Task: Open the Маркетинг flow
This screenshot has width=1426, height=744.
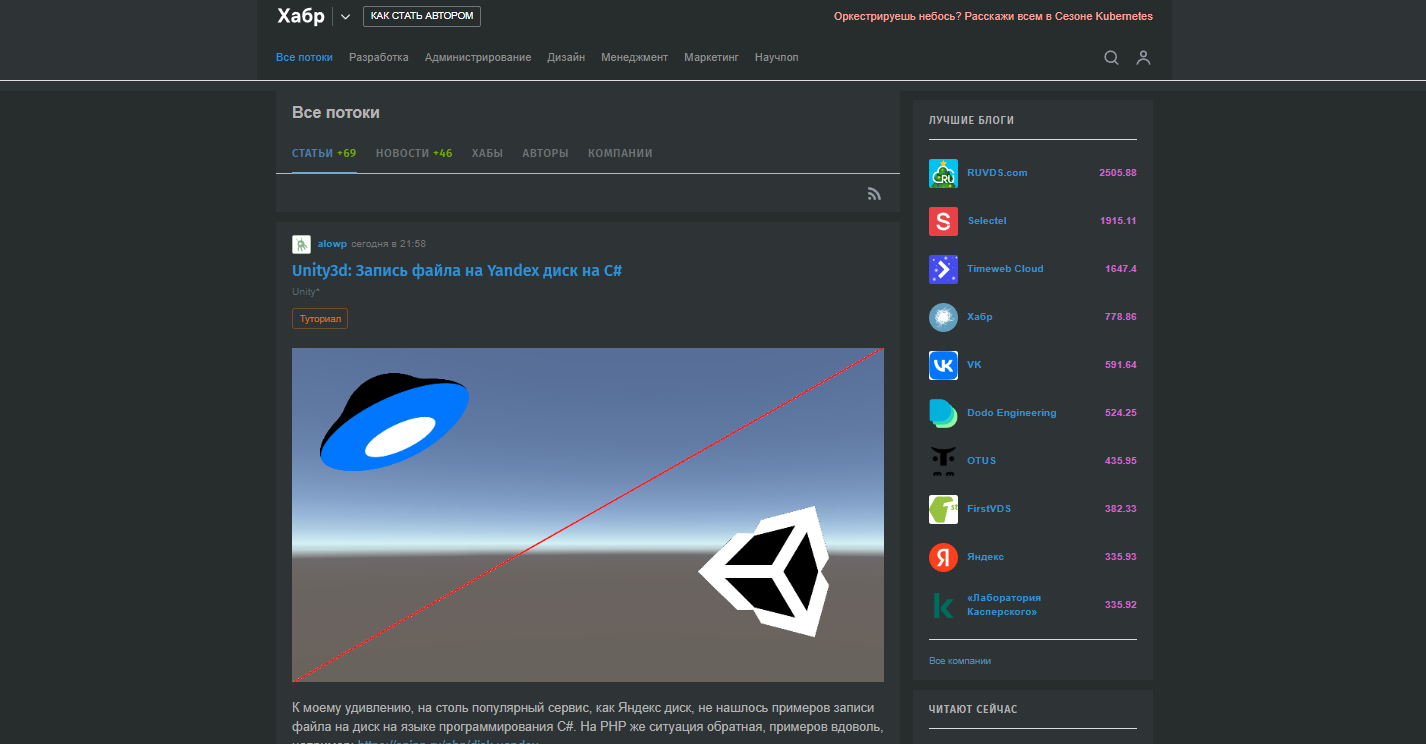Action: click(x=711, y=58)
